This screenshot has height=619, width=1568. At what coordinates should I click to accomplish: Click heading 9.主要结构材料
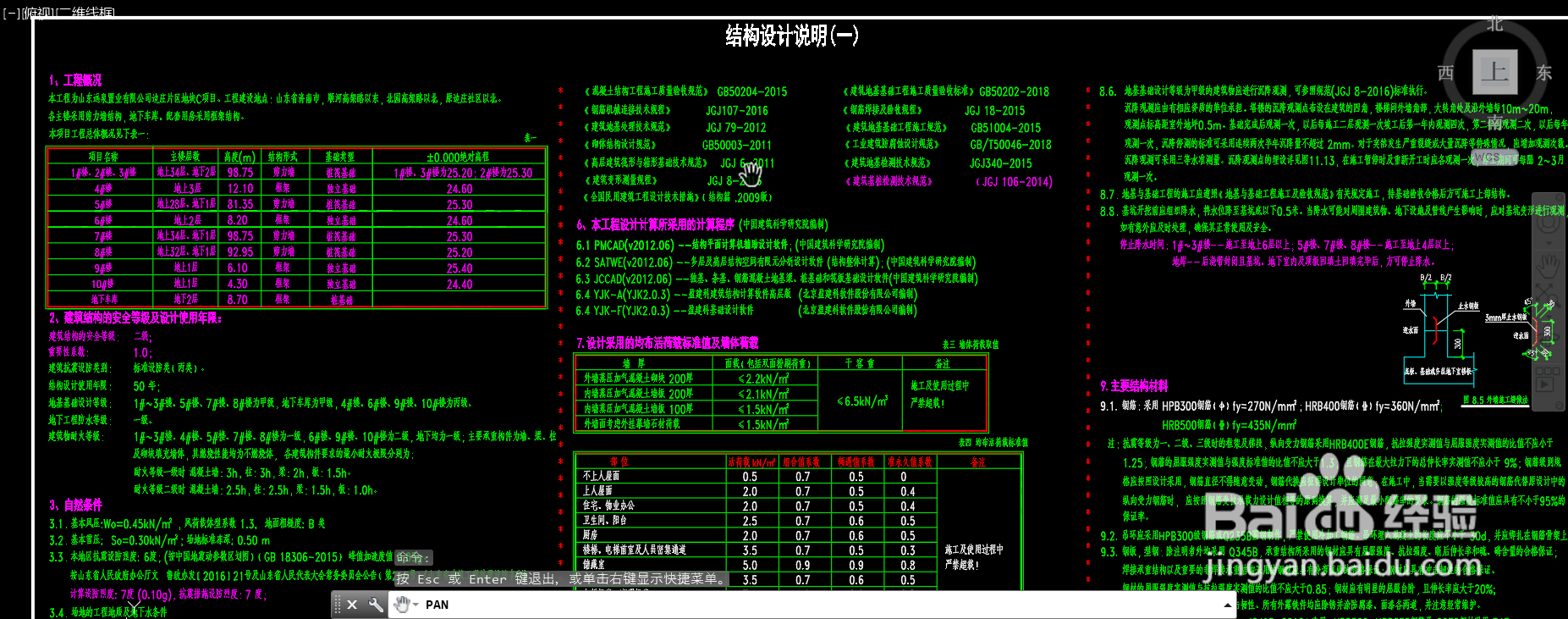[x=1134, y=386]
